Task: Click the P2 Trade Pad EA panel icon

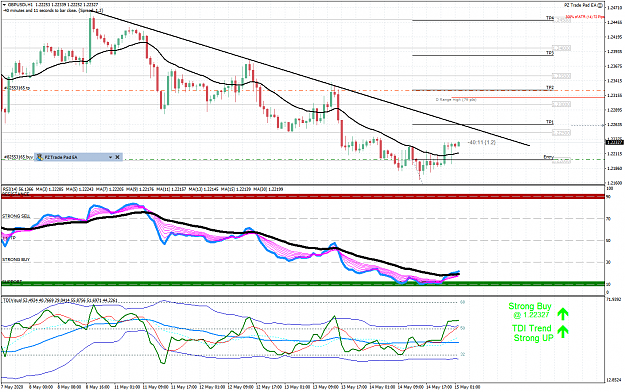Action: click(39, 157)
